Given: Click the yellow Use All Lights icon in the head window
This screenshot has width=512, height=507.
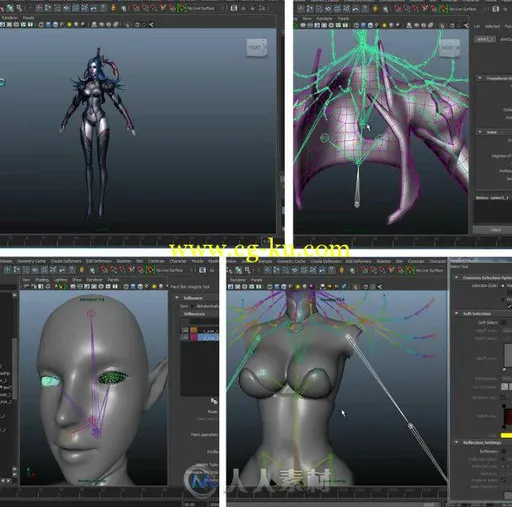Looking at the screenshot, I should click(154, 286).
